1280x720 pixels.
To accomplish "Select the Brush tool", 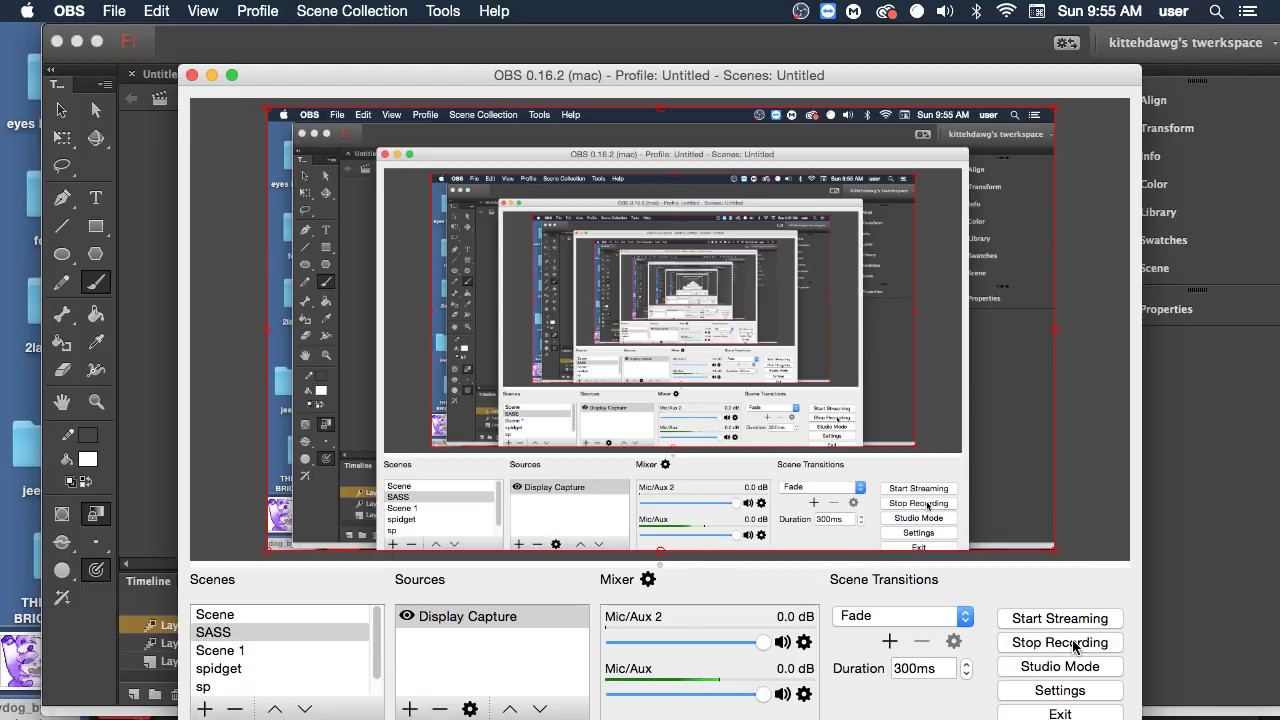I will click(96, 283).
